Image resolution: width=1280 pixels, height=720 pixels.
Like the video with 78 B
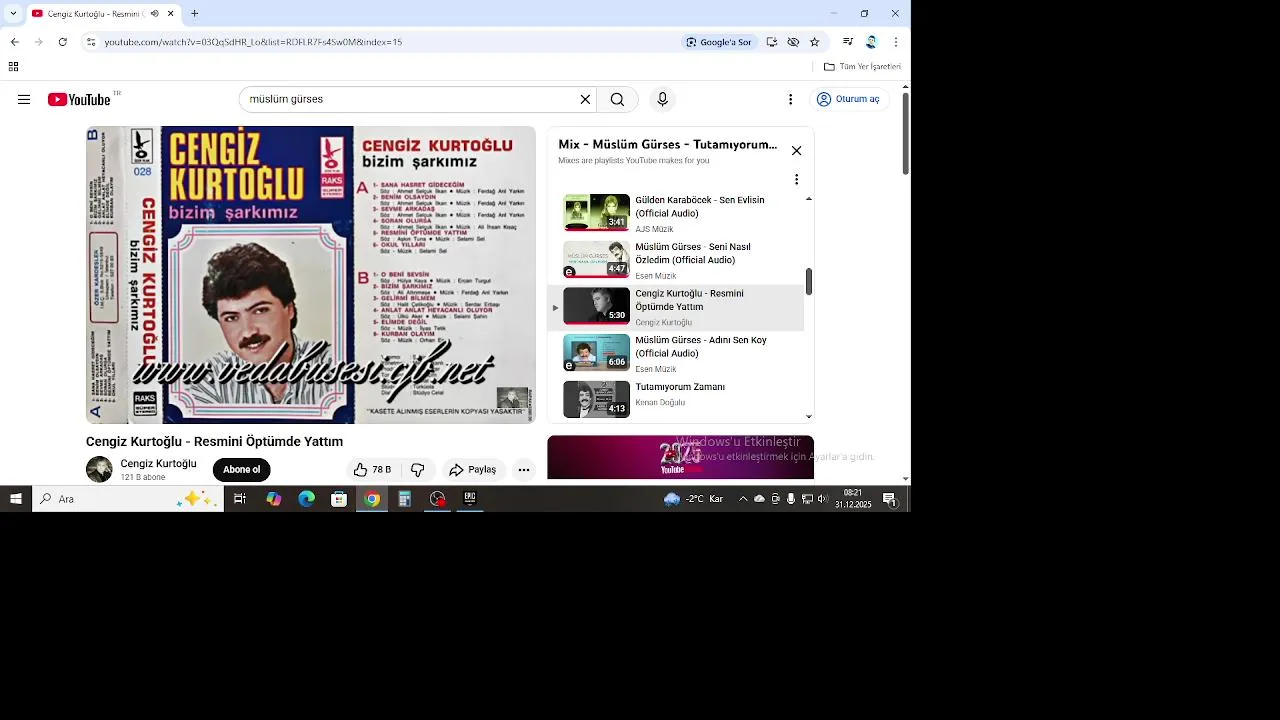pos(373,470)
